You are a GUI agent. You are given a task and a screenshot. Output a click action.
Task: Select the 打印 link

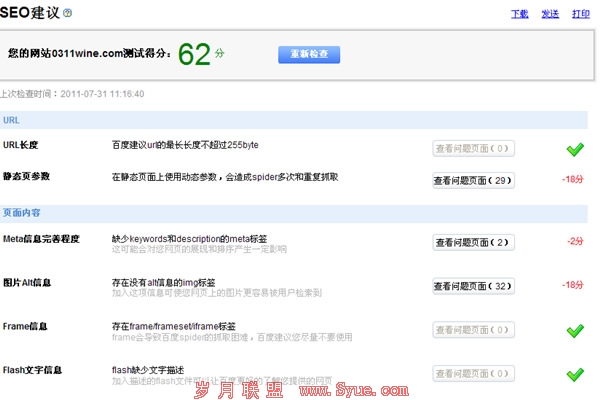pyautogui.click(x=580, y=14)
